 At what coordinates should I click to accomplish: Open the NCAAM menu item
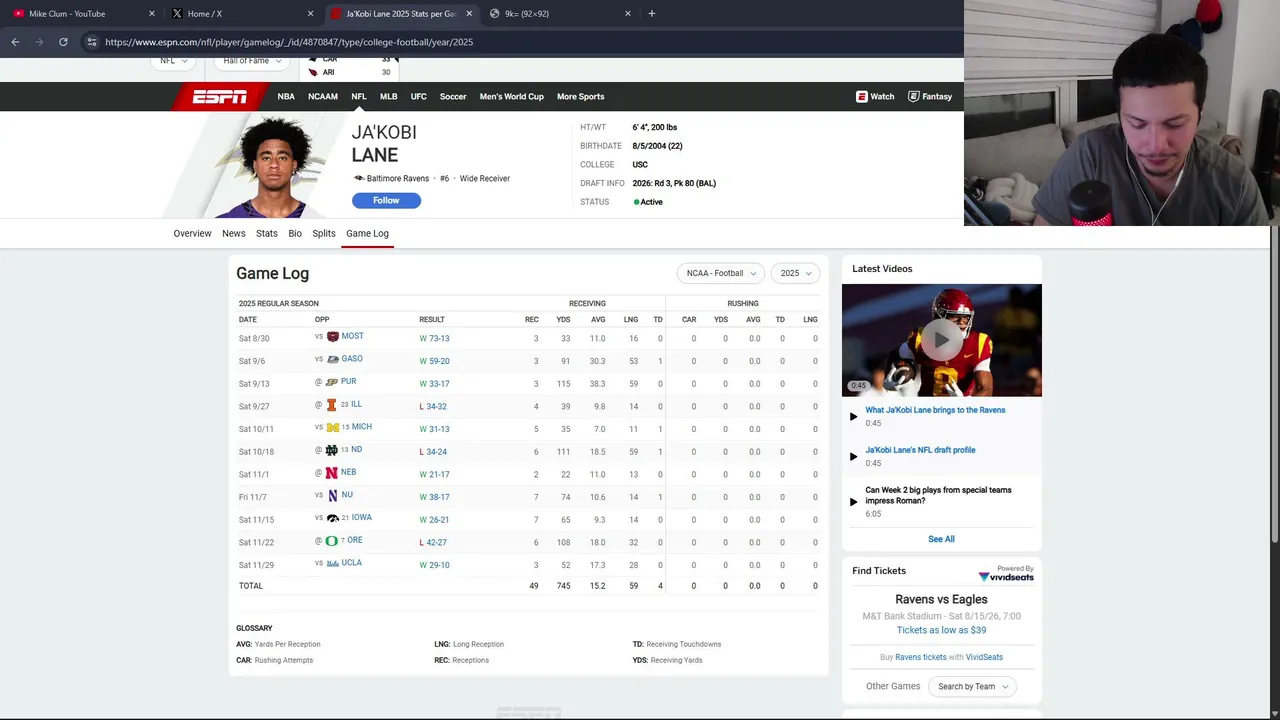(x=323, y=96)
